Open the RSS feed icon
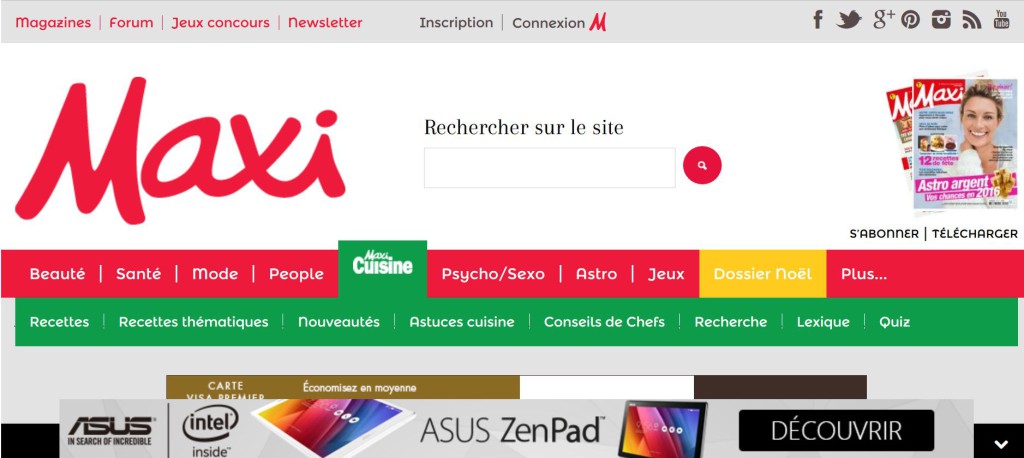The height and width of the screenshot is (458, 1024). click(972, 20)
